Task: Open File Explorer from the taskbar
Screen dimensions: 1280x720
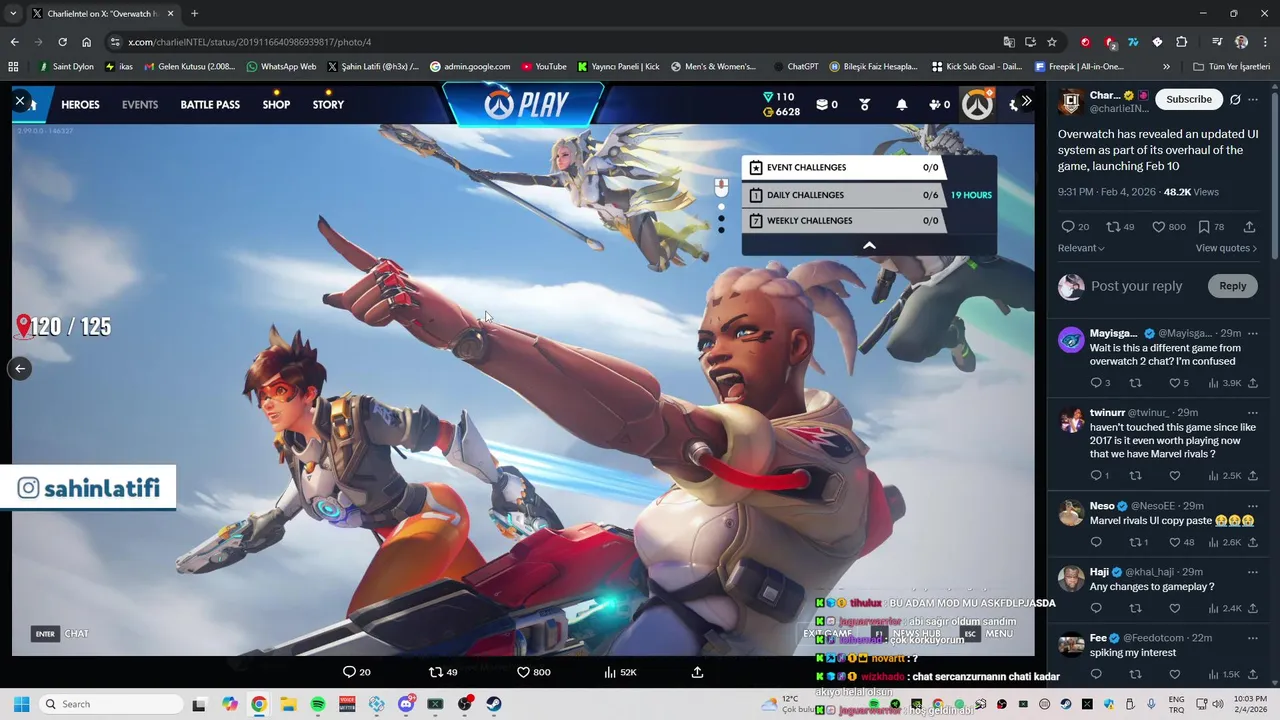Action: tap(288, 704)
